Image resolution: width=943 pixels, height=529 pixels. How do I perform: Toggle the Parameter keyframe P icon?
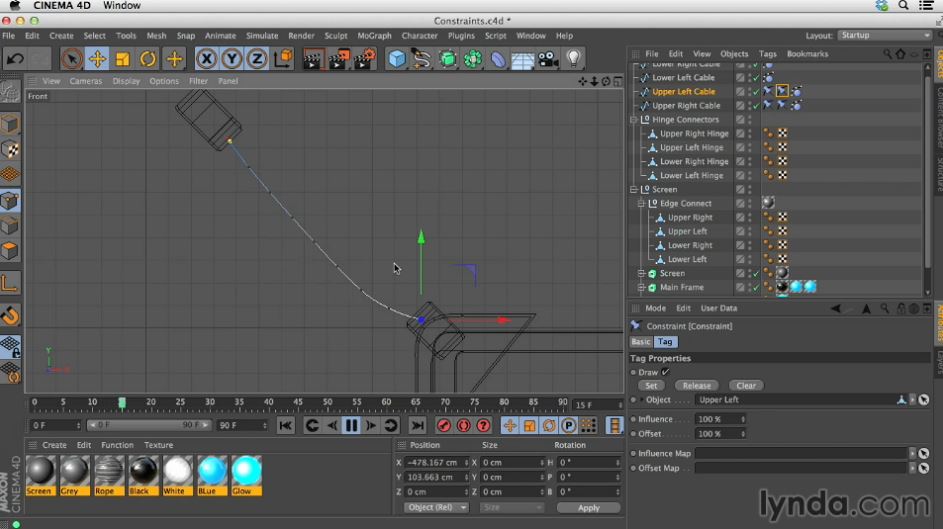tap(568, 426)
